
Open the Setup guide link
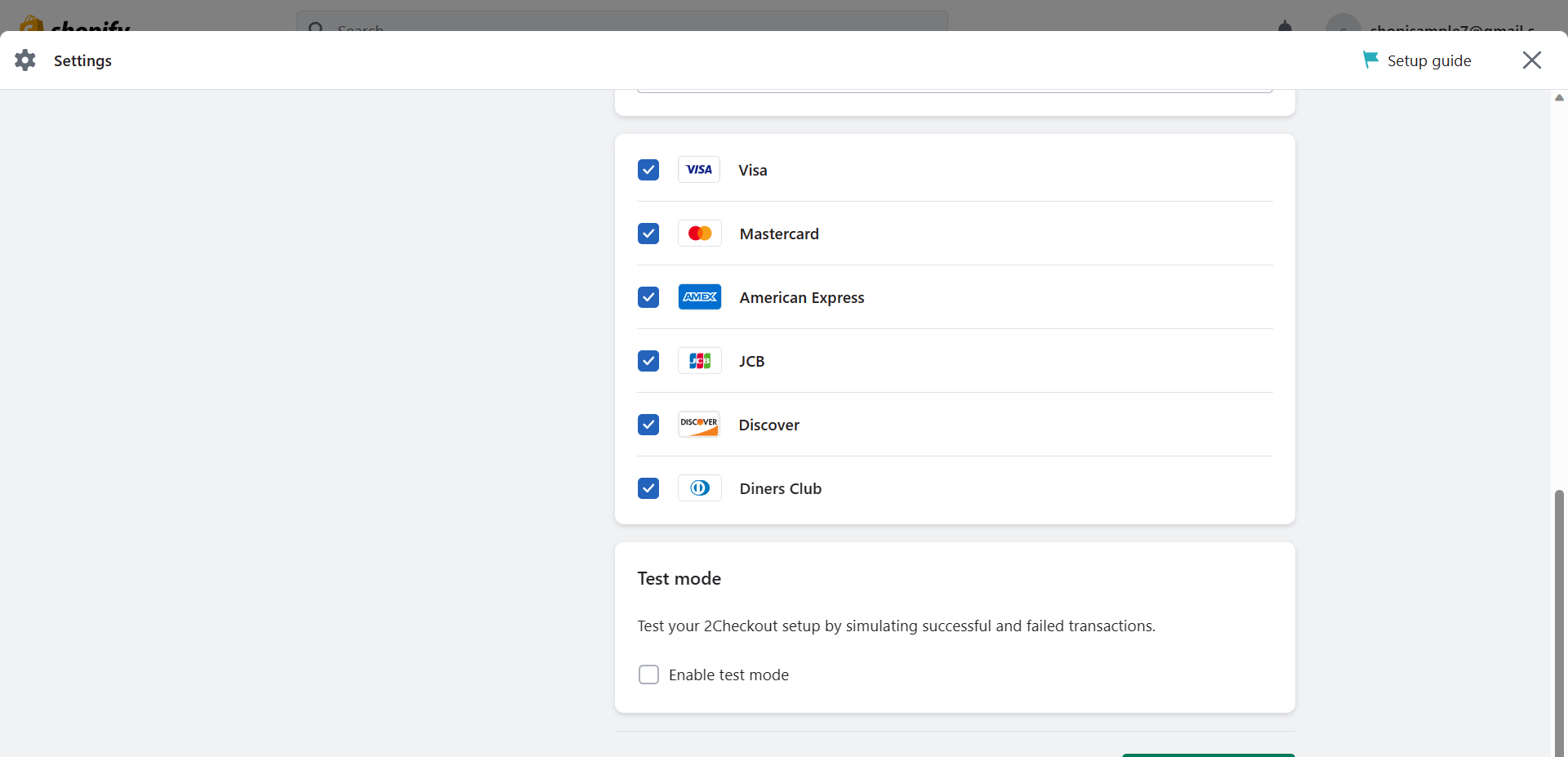[x=1417, y=60]
